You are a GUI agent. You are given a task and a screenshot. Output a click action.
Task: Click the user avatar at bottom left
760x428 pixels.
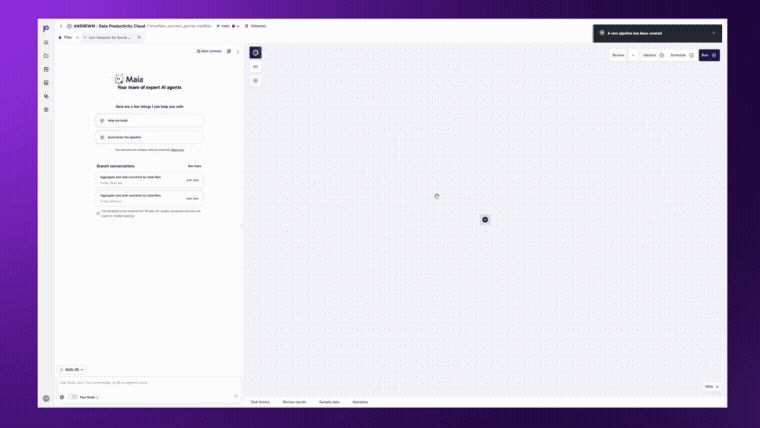[46, 398]
